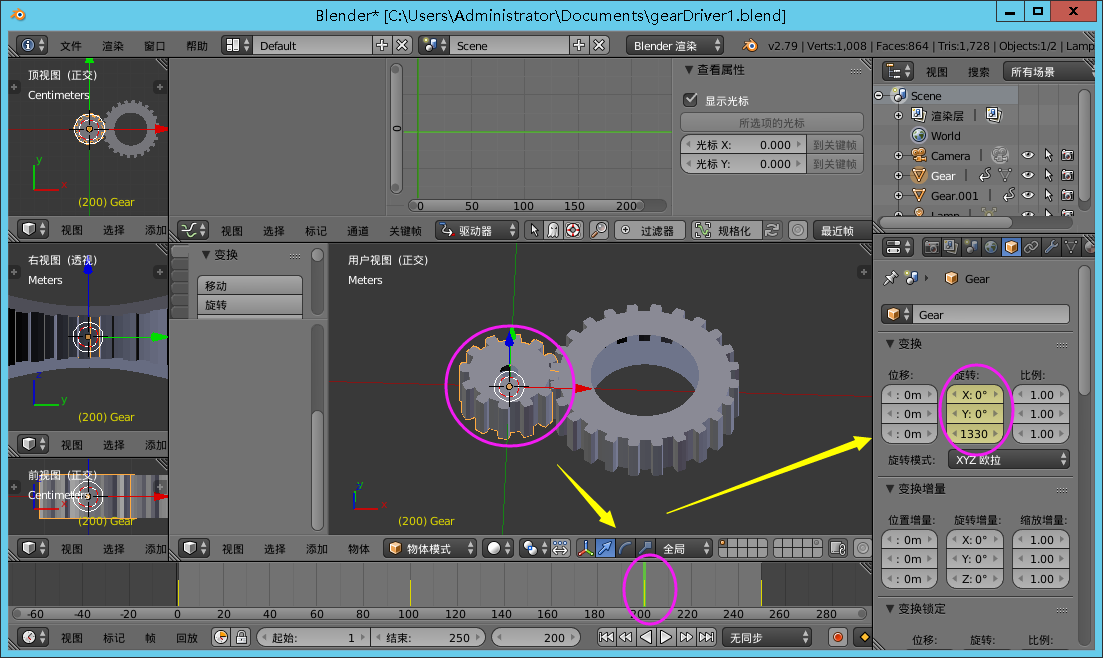Toggle selectability arrow for Gear
The image size is (1103, 658).
pos(1048,175)
